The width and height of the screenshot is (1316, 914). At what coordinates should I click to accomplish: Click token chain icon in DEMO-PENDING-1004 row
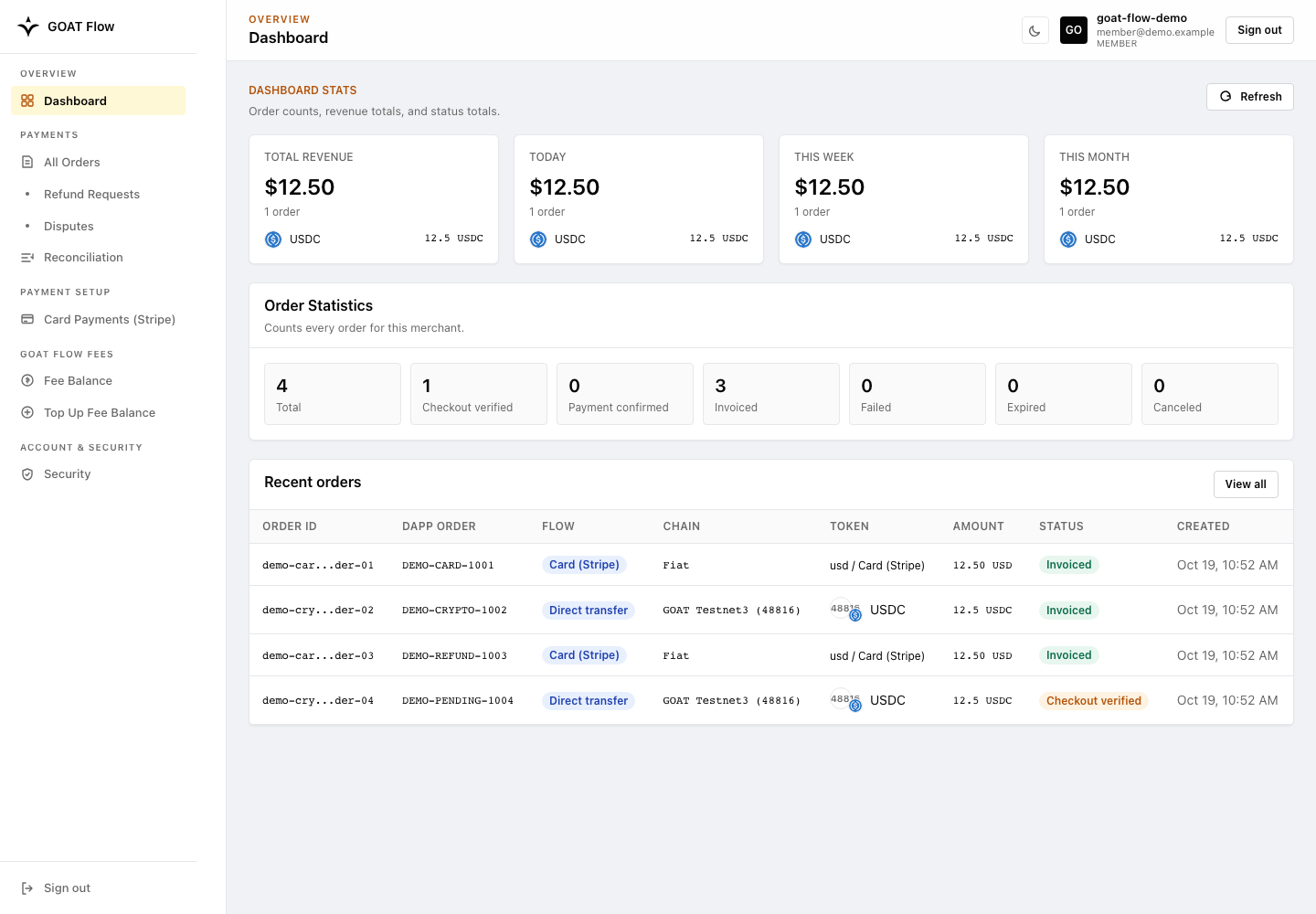[x=845, y=700]
